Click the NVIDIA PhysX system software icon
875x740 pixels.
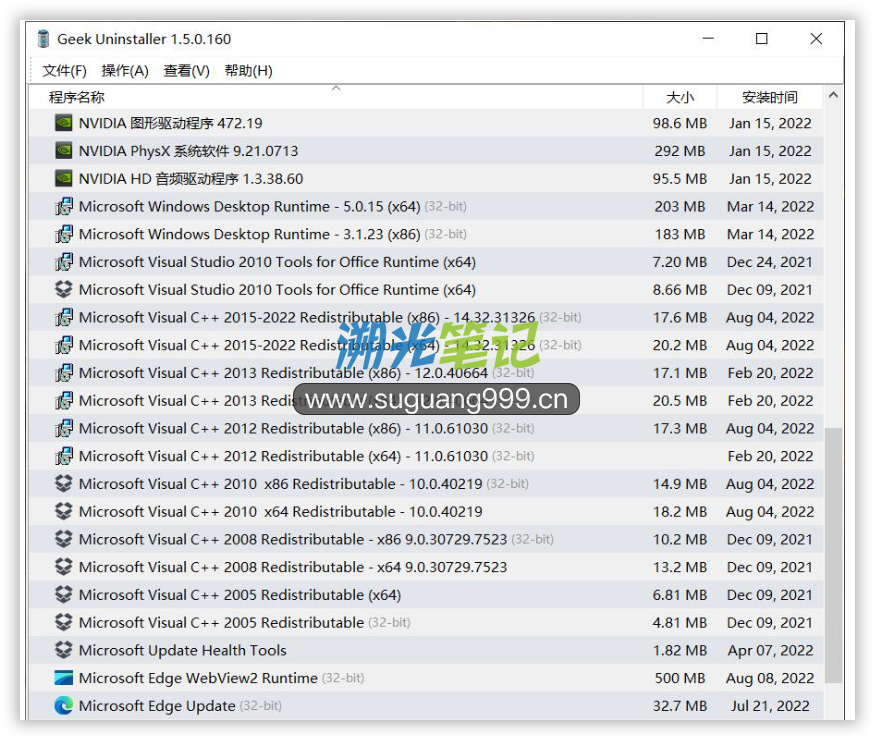tap(63, 151)
